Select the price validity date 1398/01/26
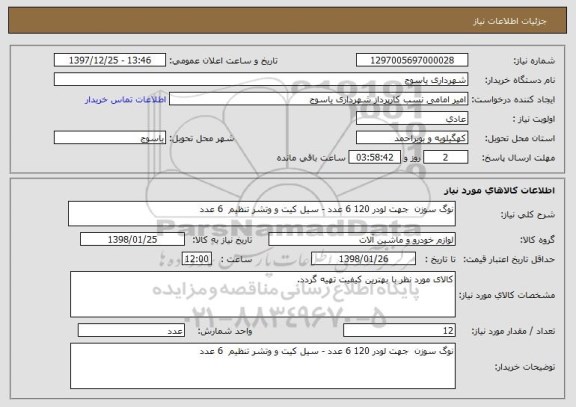576x407 pixels. point(363,259)
